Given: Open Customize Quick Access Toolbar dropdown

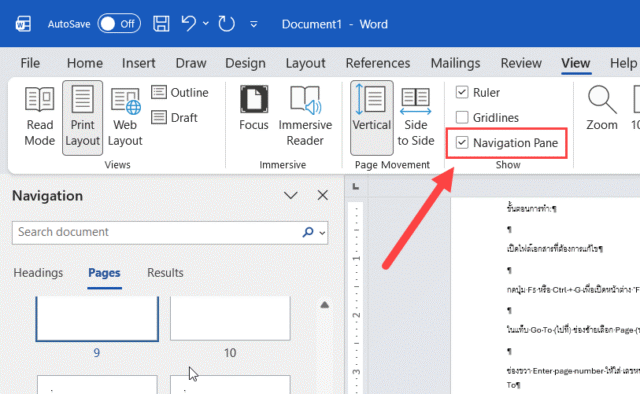Looking at the screenshot, I should pyautogui.click(x=253, y=24).
